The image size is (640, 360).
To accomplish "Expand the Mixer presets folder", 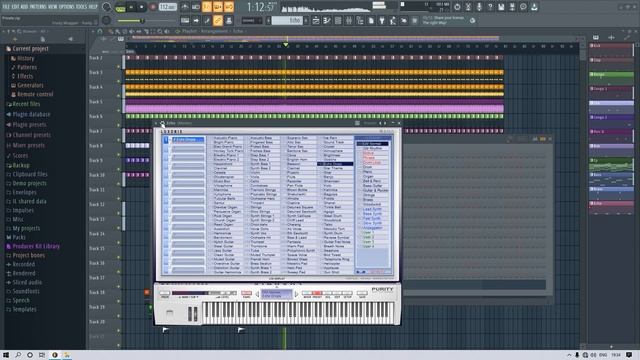I will coord(29,145).
